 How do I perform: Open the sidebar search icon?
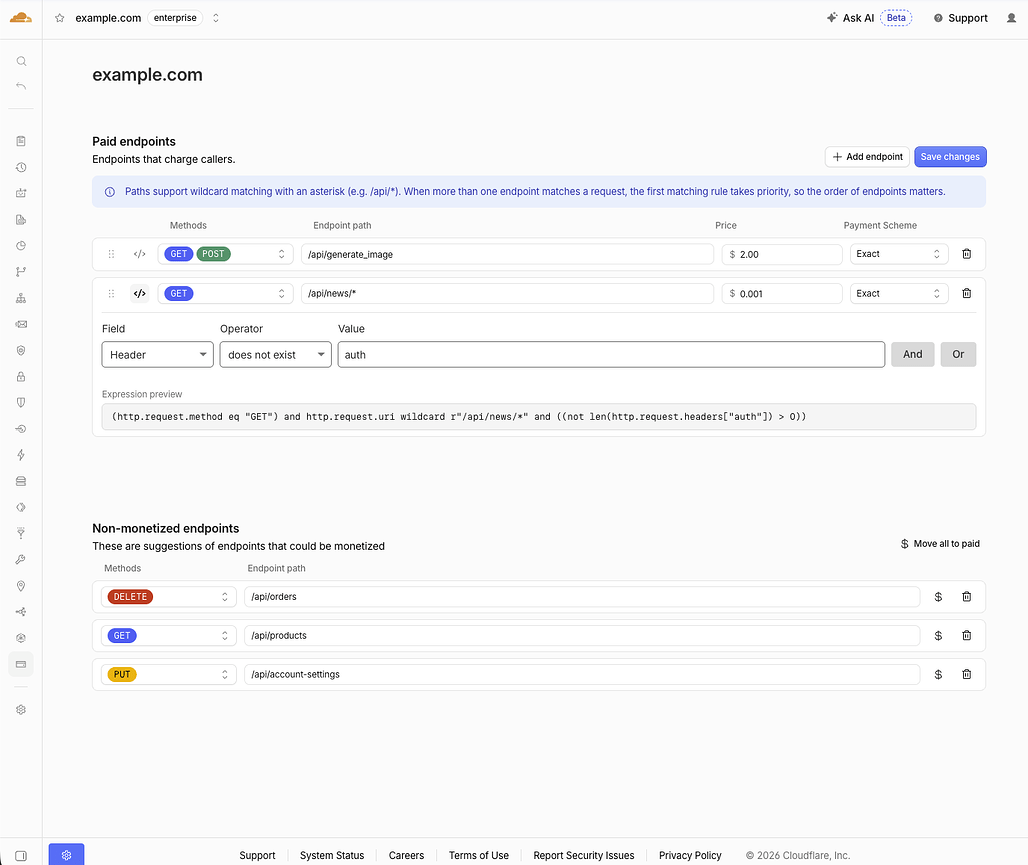click(x=21, y=61)
